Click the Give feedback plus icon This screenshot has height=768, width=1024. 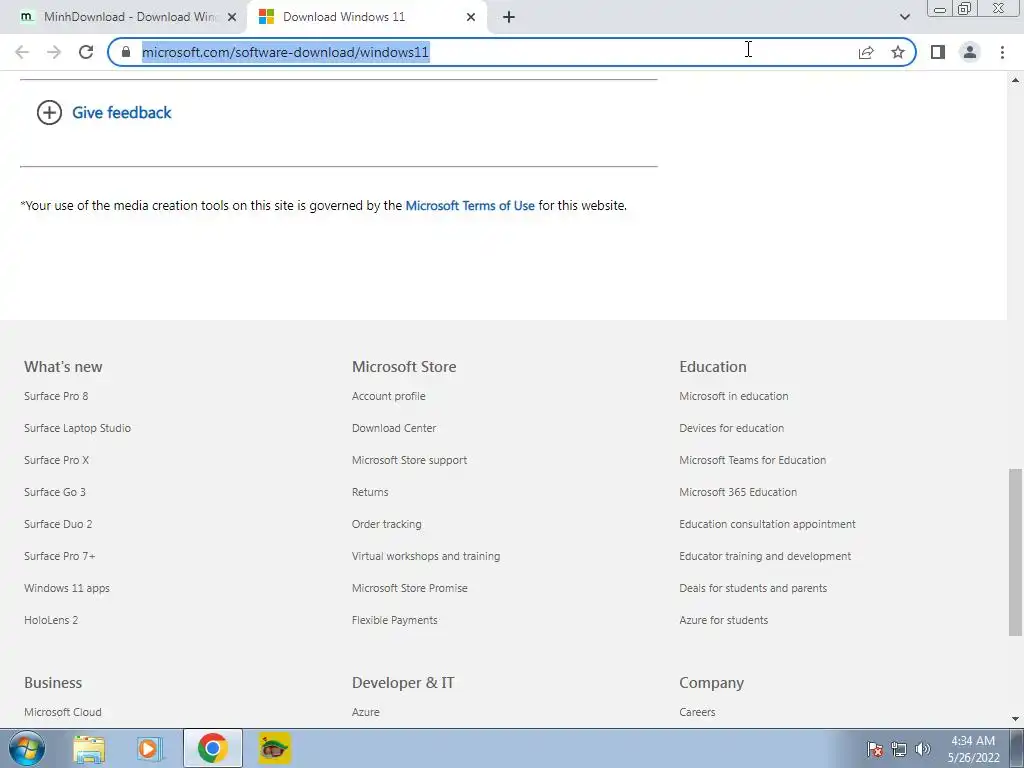[49, 112]
